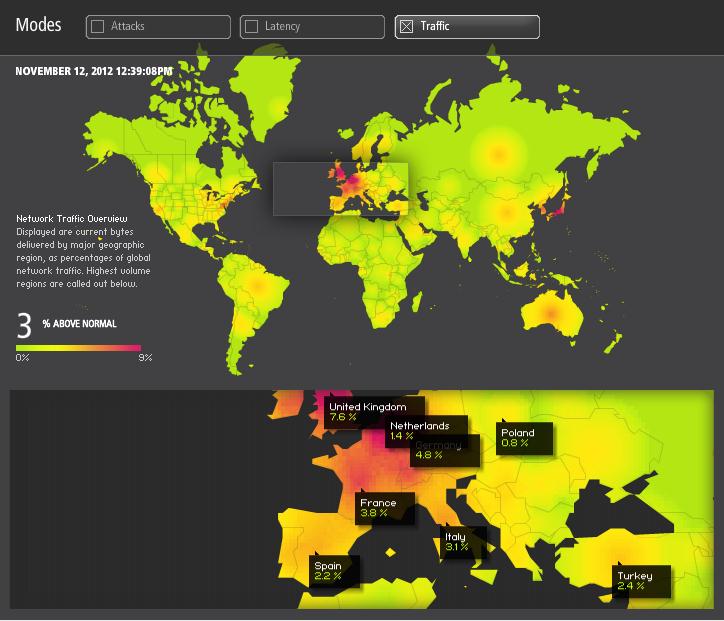Open the Germany 4.8% callout
The height and width of the screenshot is (621, 724).
[x=438, y=451]
